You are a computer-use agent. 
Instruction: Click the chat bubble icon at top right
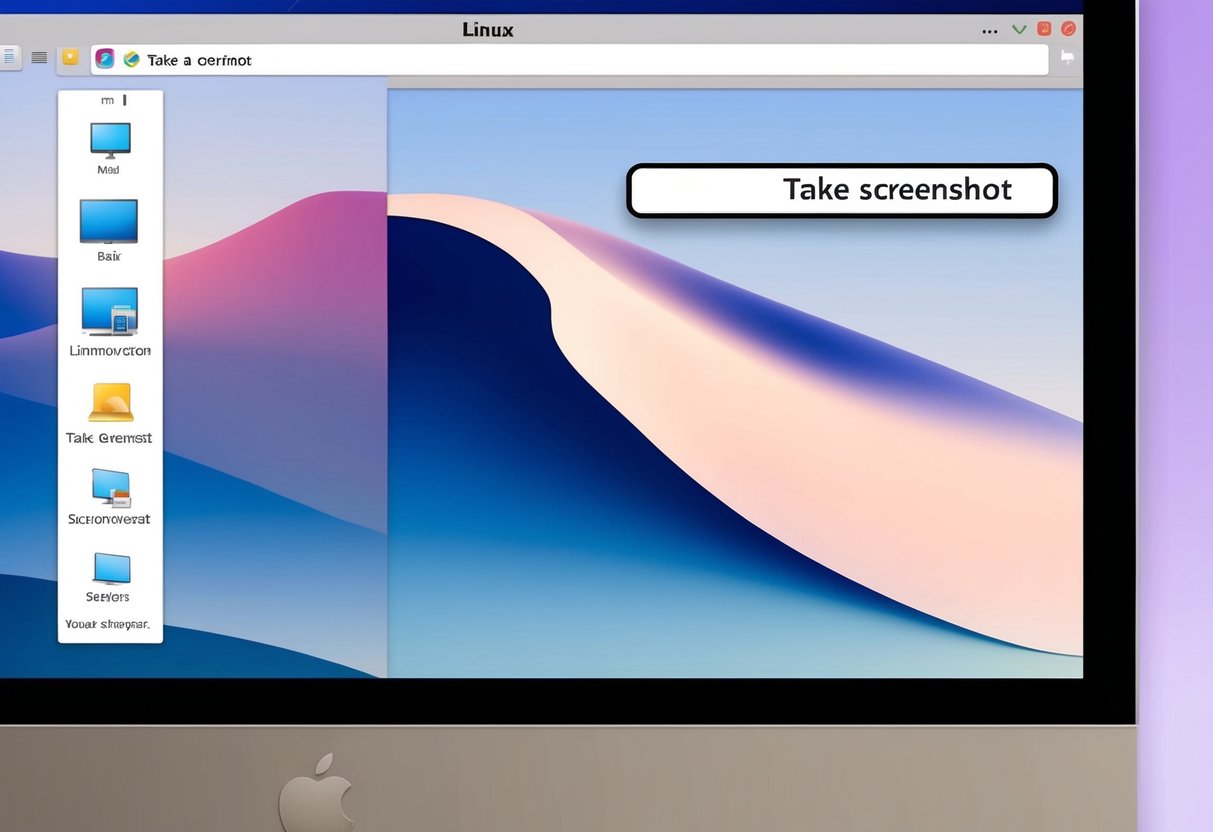(1067, 57)
